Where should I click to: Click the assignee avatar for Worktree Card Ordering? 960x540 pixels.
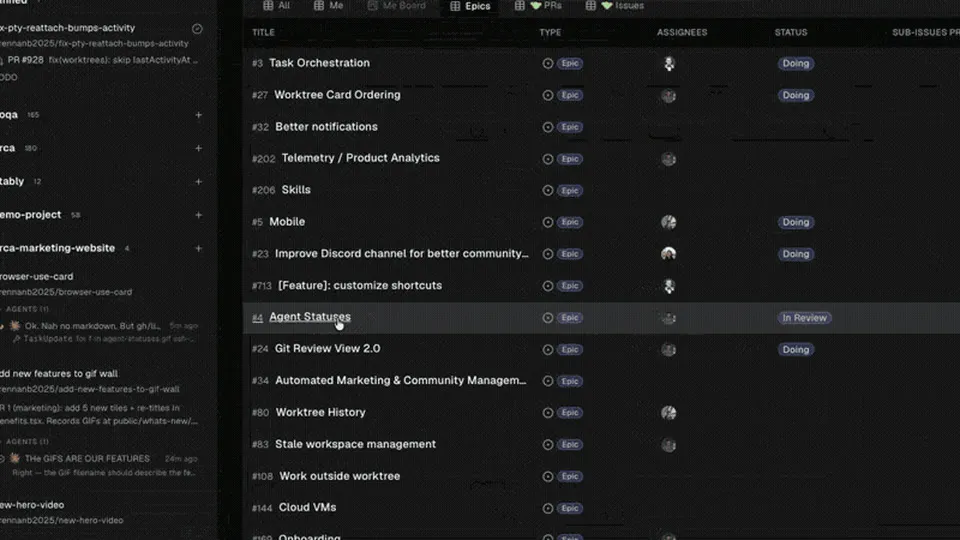coord(669,96)
